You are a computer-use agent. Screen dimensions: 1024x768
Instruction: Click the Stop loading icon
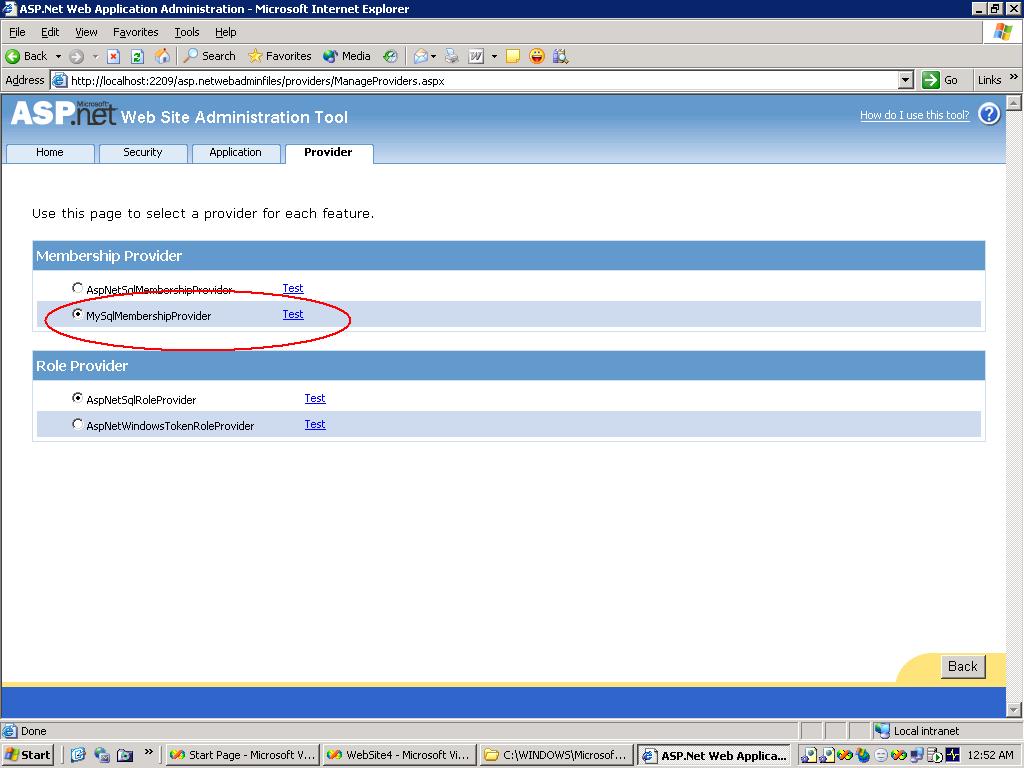(114, 57)
